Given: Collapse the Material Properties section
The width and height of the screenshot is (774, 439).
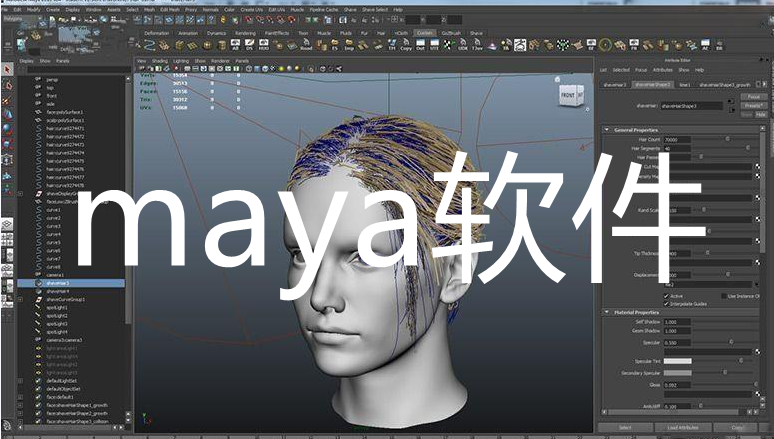Looking at the screenshot, I should [607, 312].
